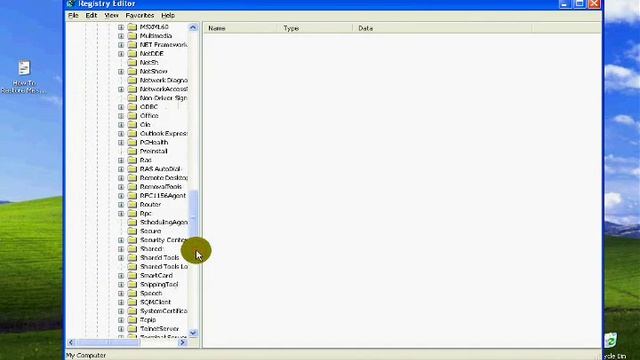
Task: Expand the SmartCard key
Action: (121, 276)
